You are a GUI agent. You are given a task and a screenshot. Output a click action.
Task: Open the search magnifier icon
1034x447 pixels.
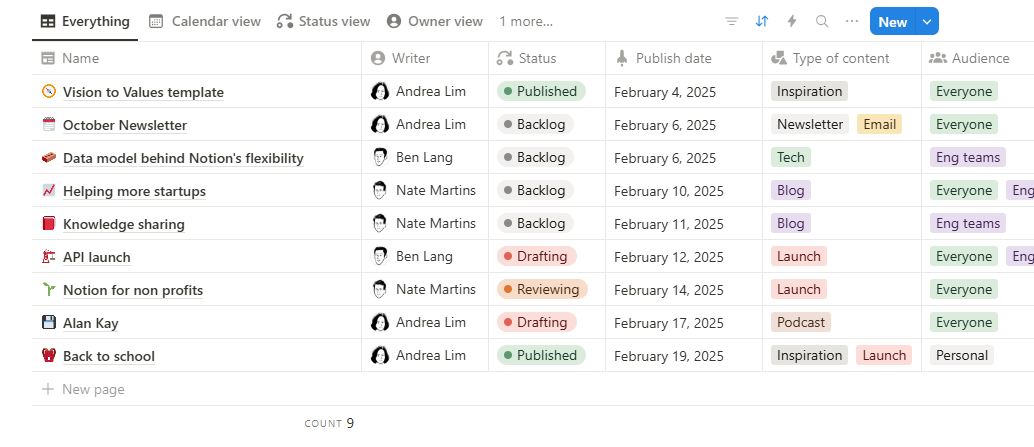click(x=822, y=21)
